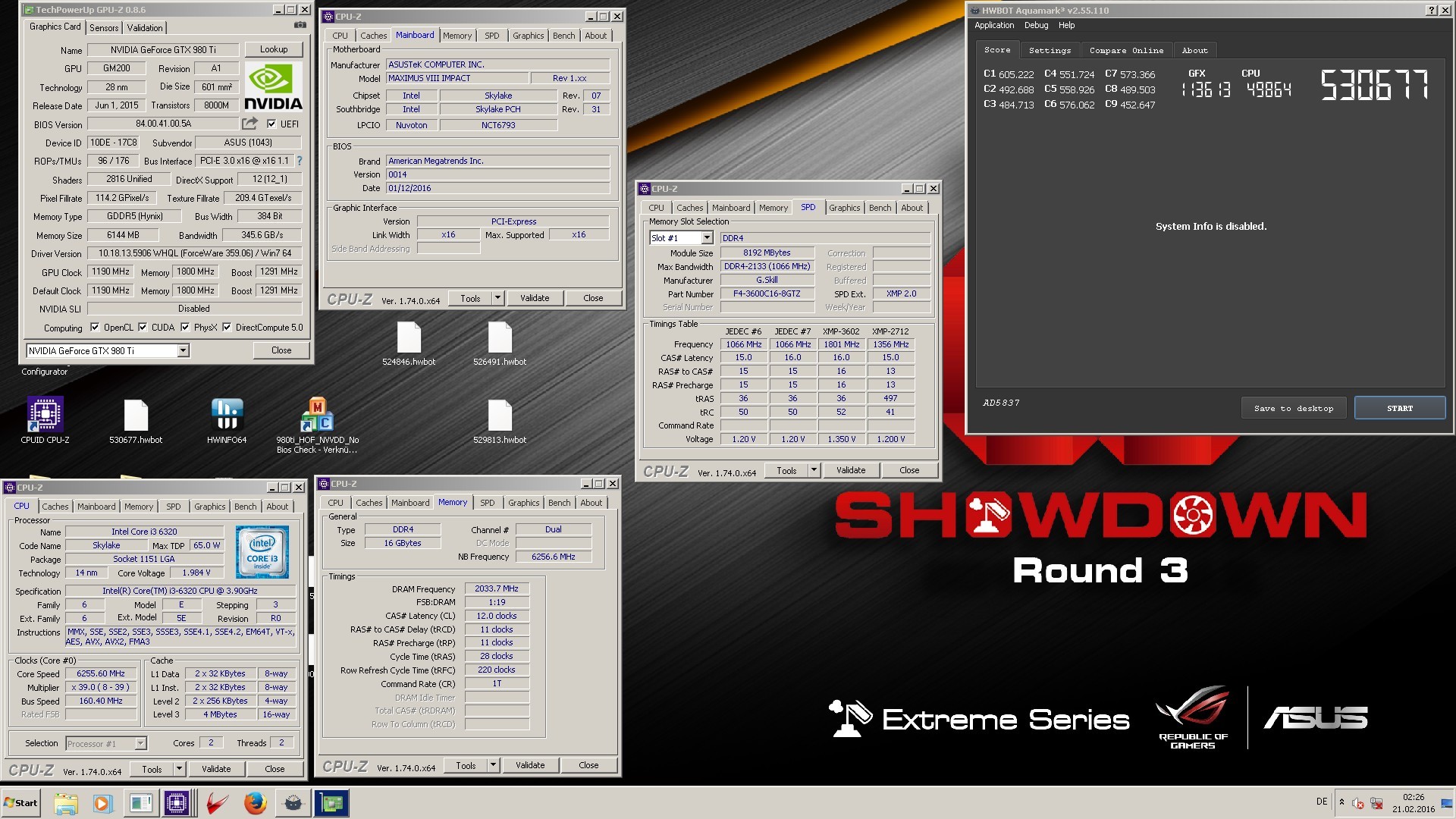Open Firefox from the taskbar
Image resolution: width=1456 pixels, height=819 pixels.
click(x=255, y=803)
